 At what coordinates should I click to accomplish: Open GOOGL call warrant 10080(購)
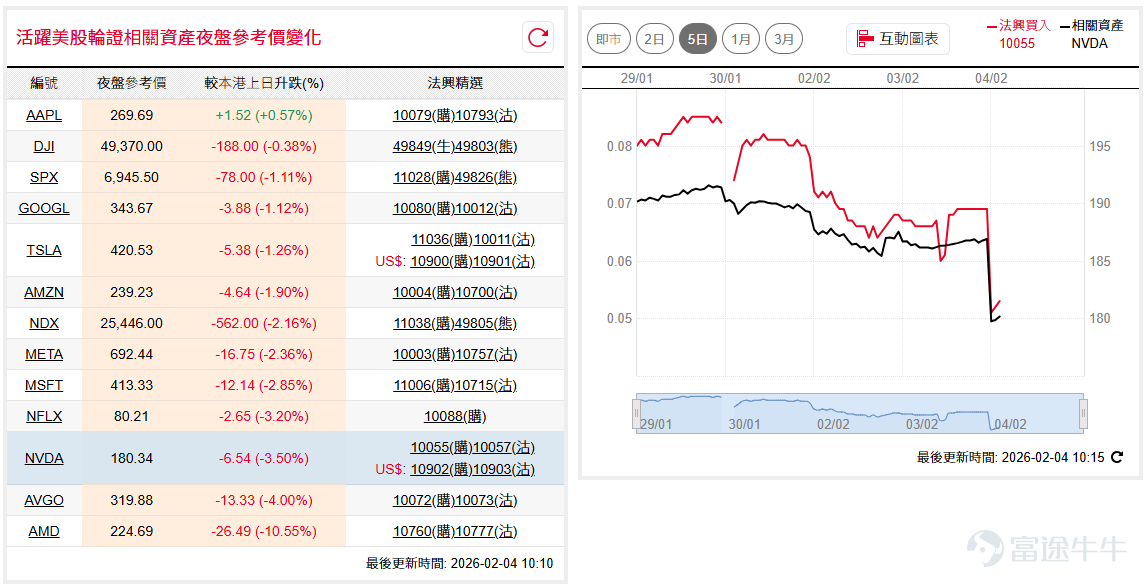pyautogui.click(x=424, y=208)
